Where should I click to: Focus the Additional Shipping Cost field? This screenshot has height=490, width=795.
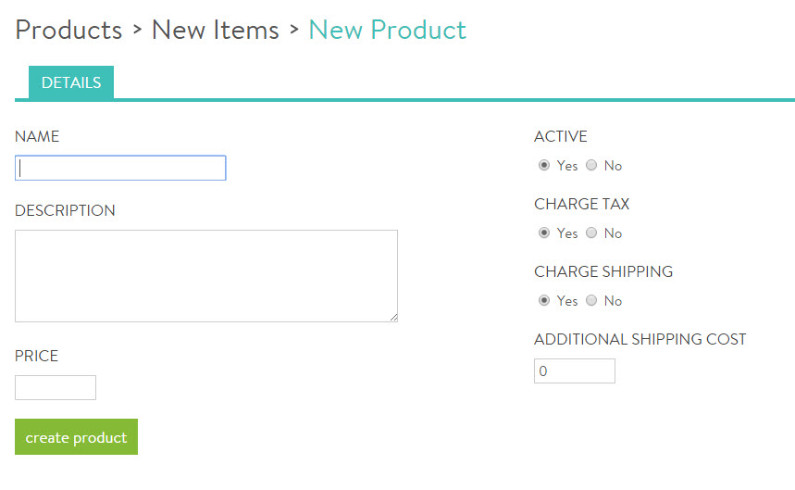574,371
